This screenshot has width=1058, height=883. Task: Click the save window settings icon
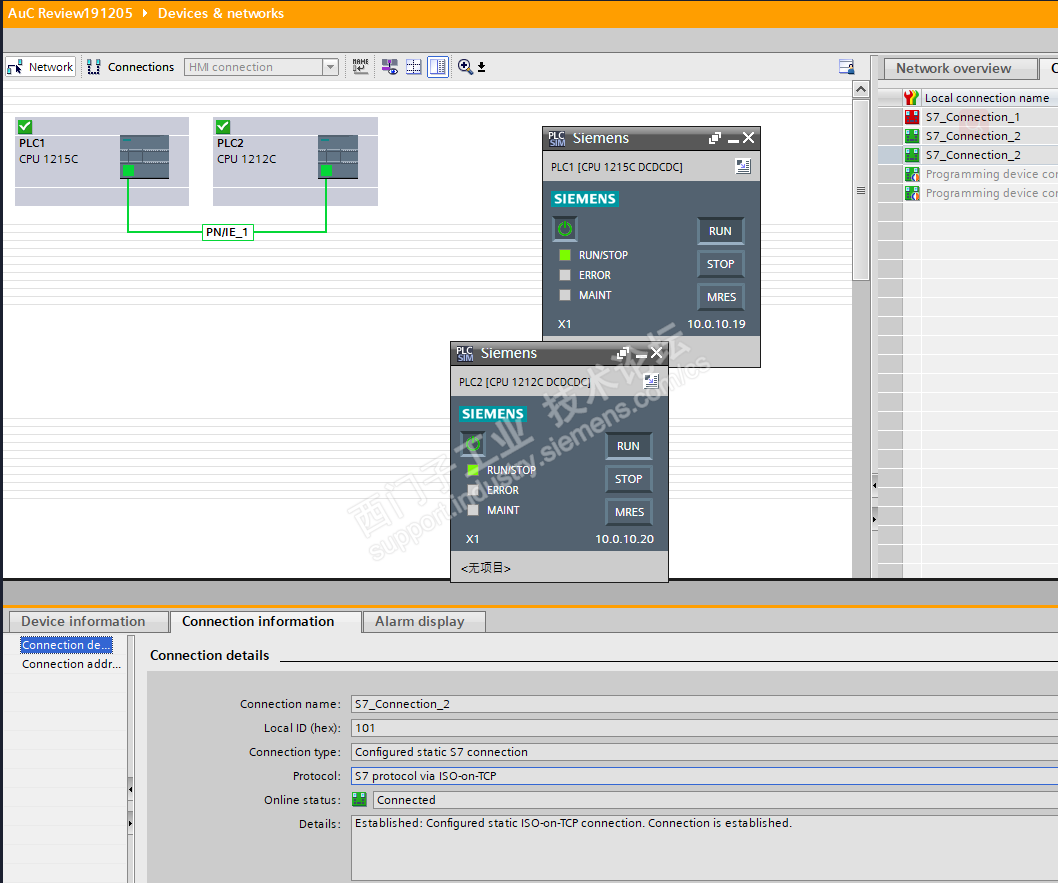tap(846, 66)
